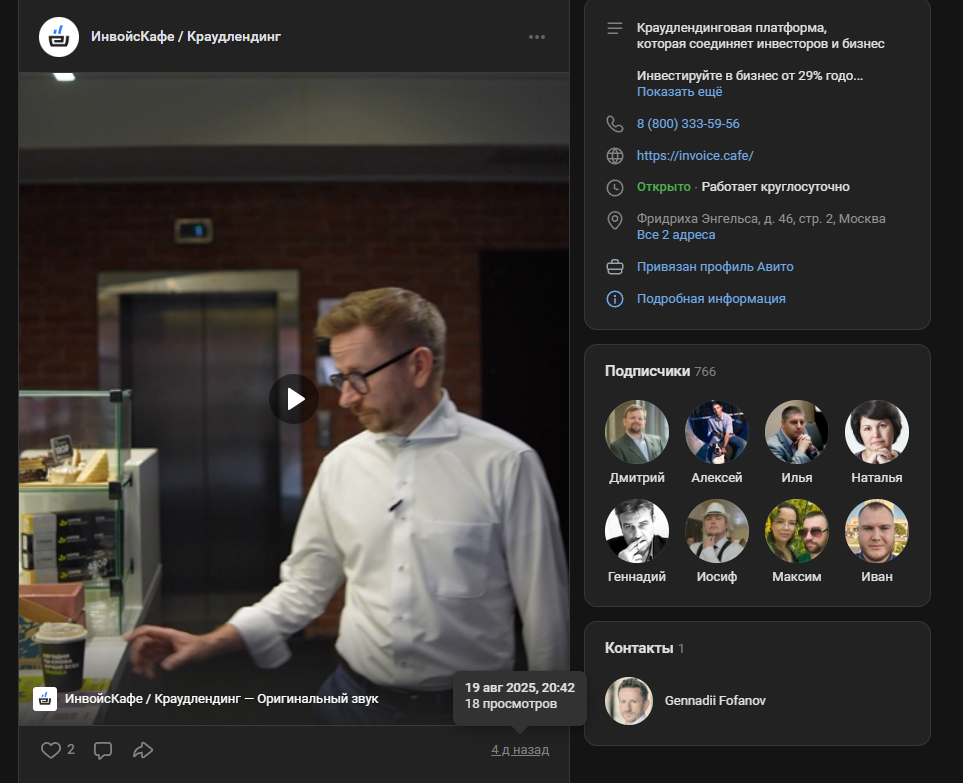Screen dimensions: 963x783
Task: Open contact Gennadii Fofanov's profile
Action: click(715, 701)
